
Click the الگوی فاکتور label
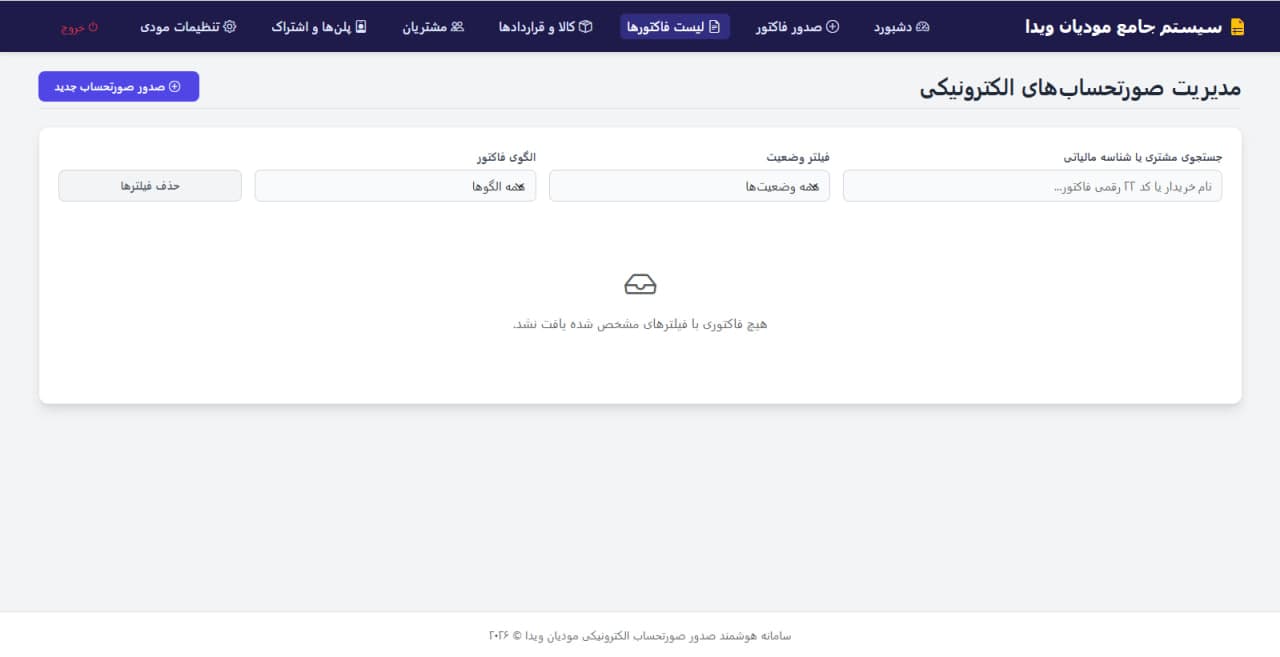point(506,157)
